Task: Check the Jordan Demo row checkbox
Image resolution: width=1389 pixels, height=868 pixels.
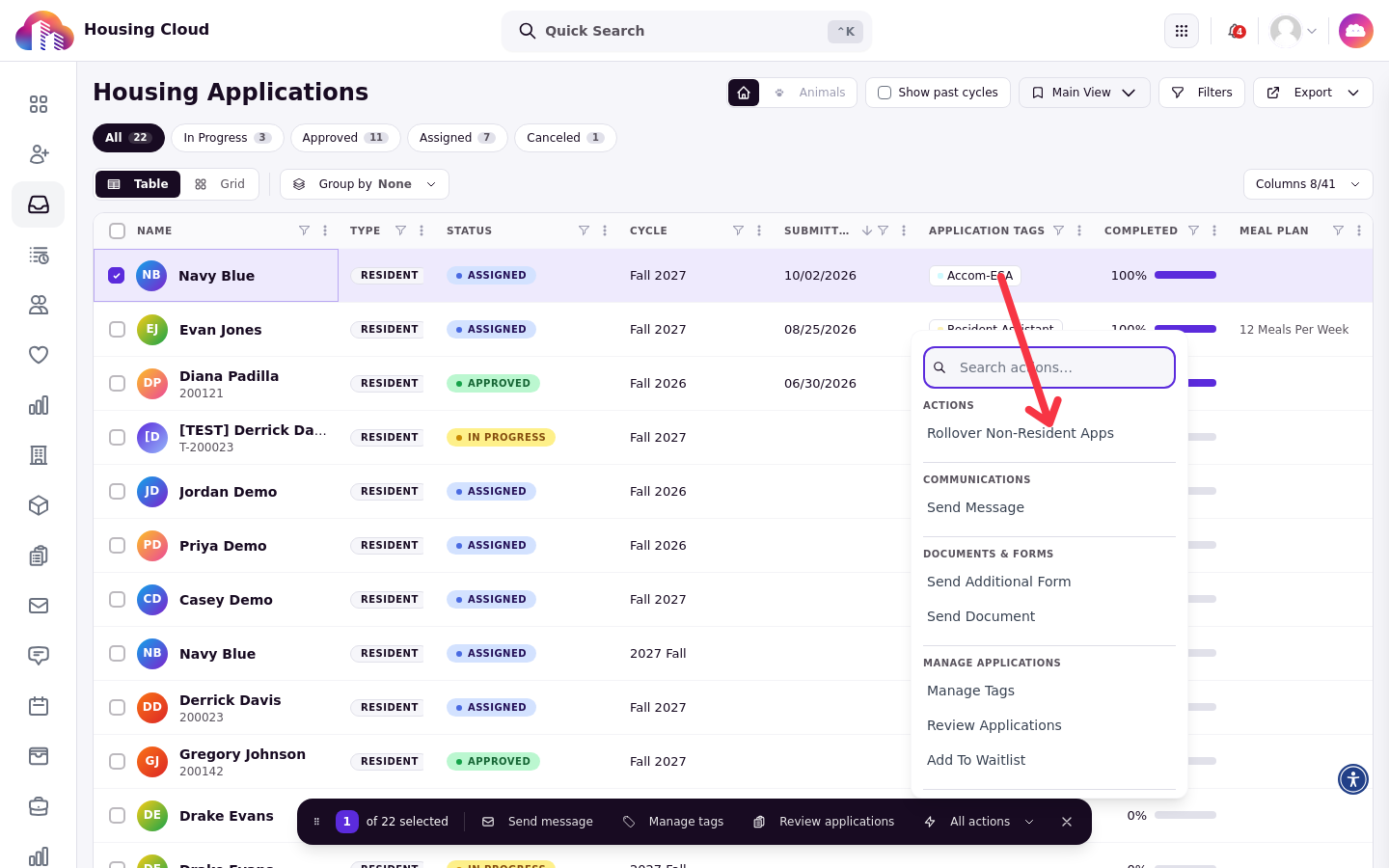Action: point(118,492)
